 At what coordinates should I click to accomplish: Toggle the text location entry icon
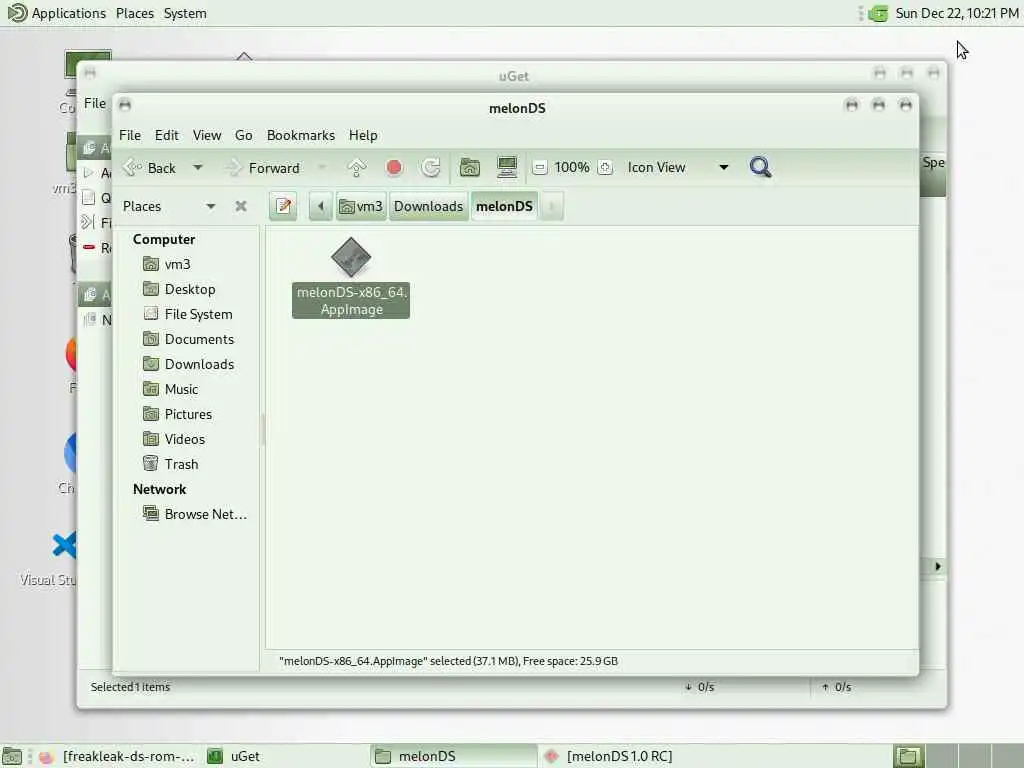pyautogui.click(x=283, y=206)
